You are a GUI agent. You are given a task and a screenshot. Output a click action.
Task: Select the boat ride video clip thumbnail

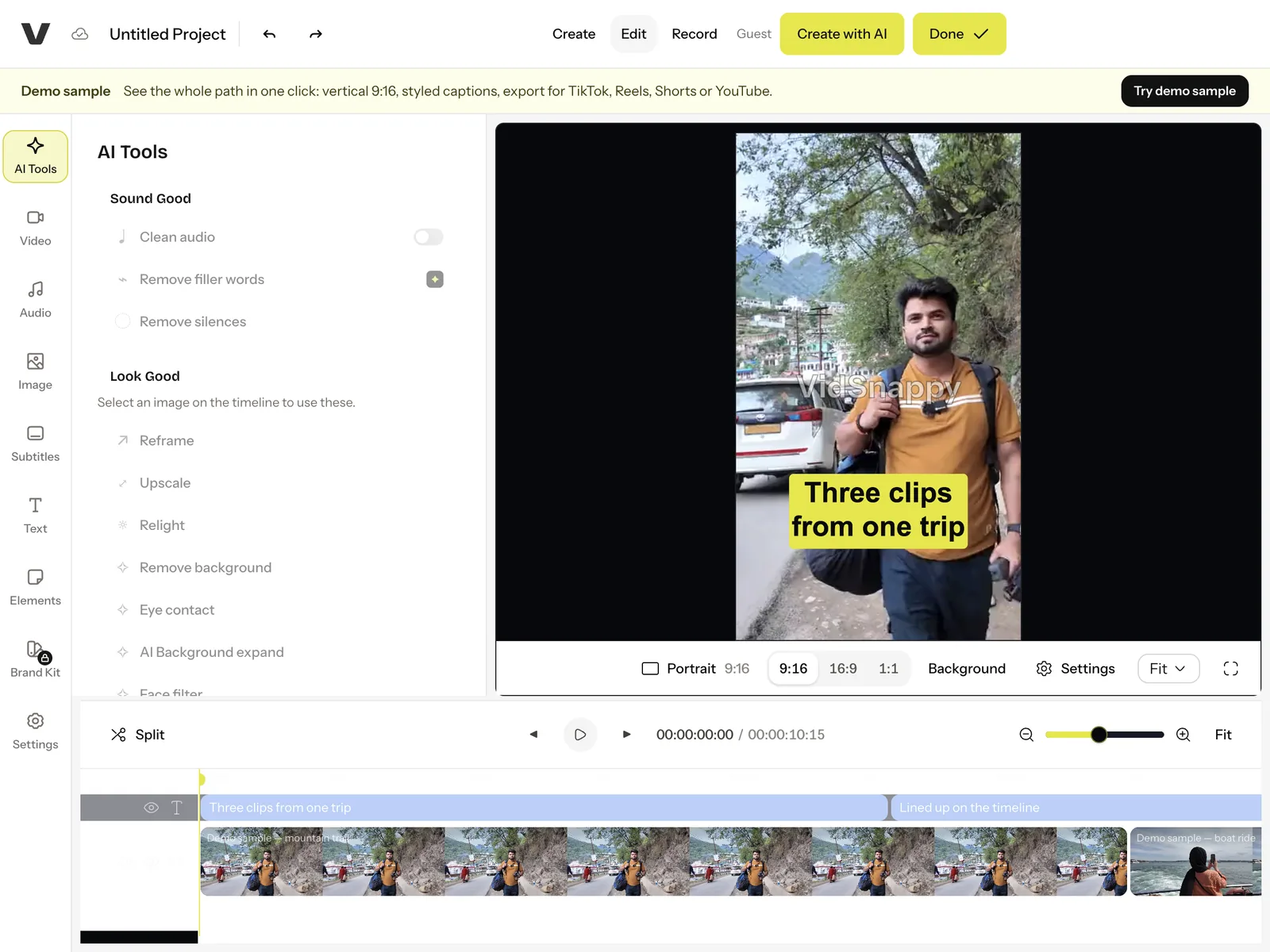pyautogui.click(x=1196, y=862)
